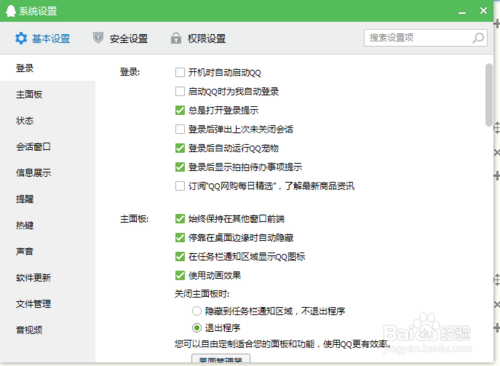Go to 热键 settings in sidebar
The image size is (500, 366).
pos(25,225)
